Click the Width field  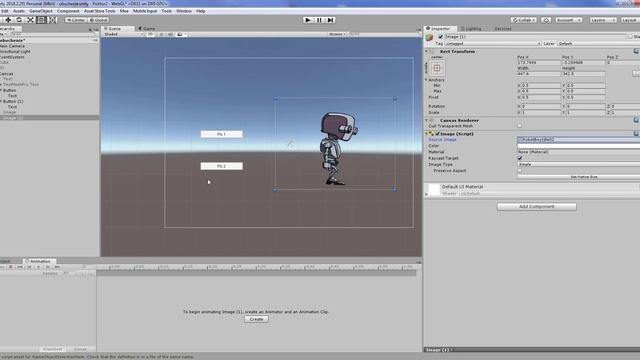tap(538, 74)
